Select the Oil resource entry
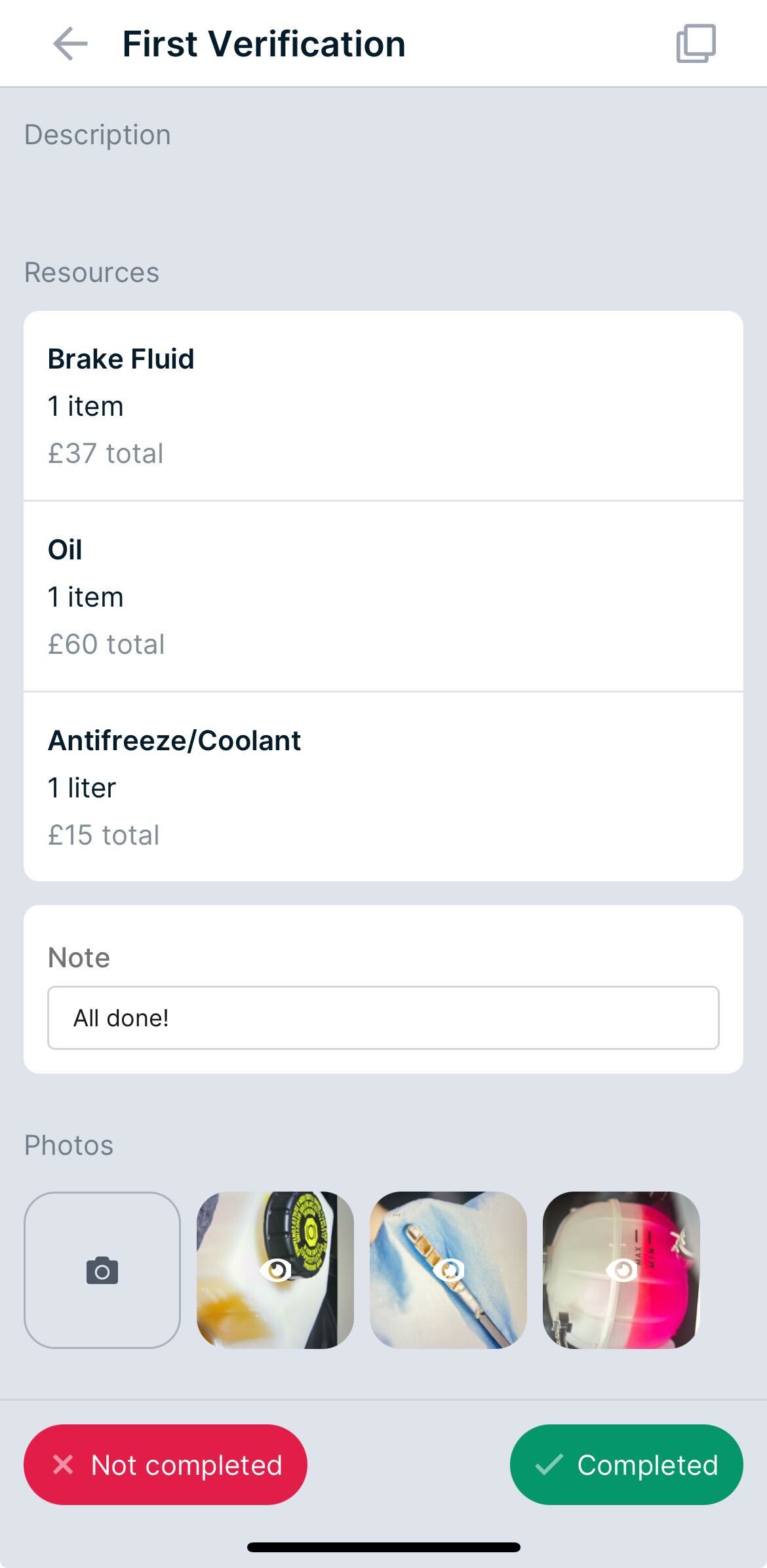767x1568 pixels. (x=383, y=596)
